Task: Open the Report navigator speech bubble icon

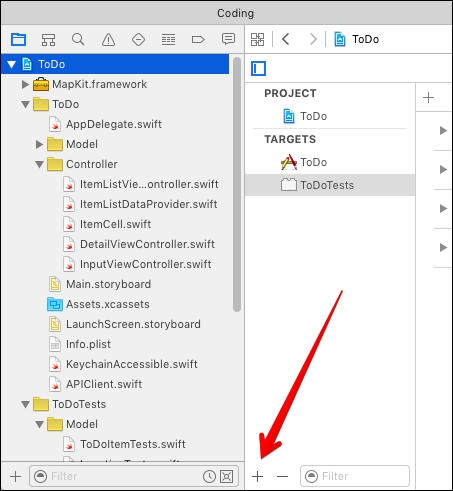Action: coord(228,39)
